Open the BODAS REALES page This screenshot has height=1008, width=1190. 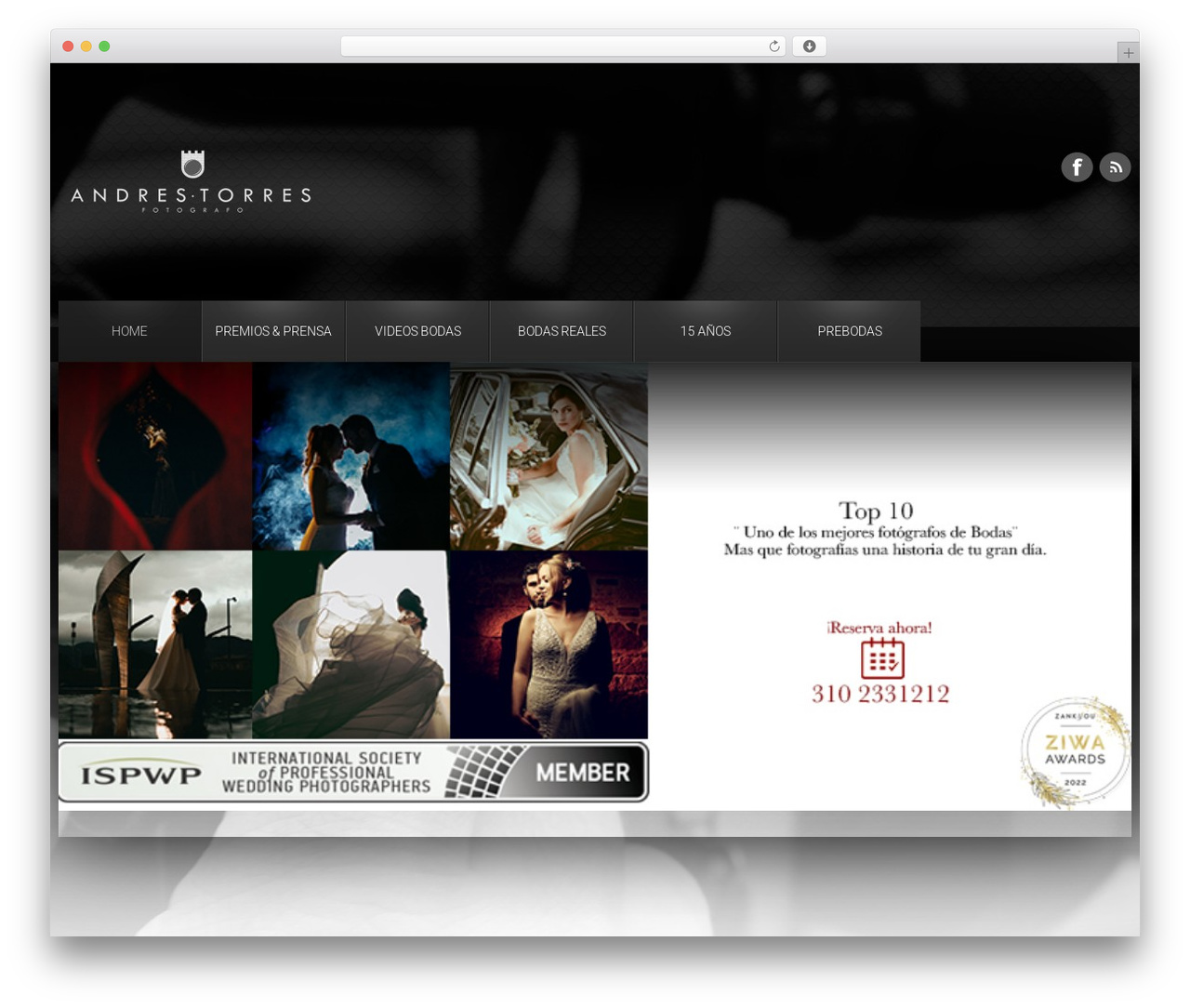[x=562, y=331]
